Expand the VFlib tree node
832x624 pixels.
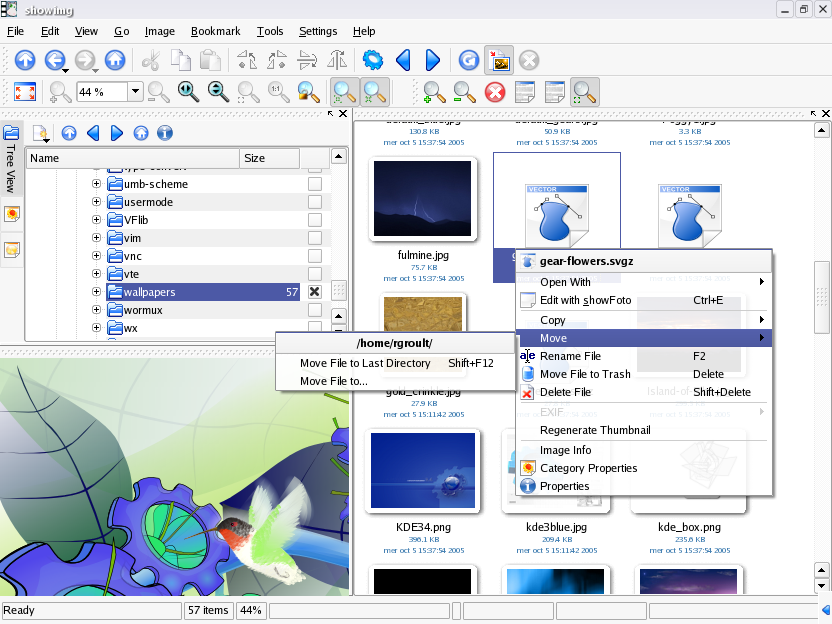pyautogui.click(x=96, y=220)
